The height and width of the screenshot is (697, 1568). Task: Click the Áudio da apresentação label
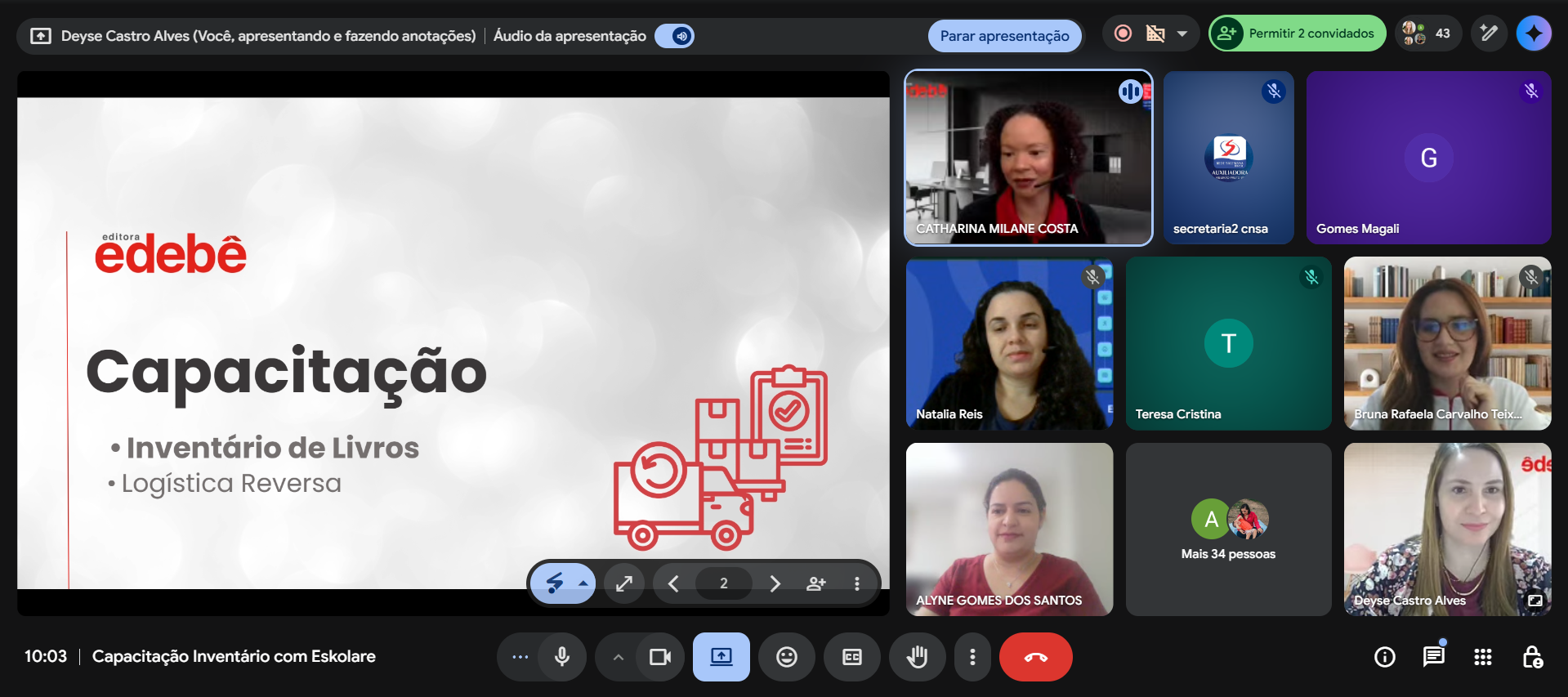[570, 36]
